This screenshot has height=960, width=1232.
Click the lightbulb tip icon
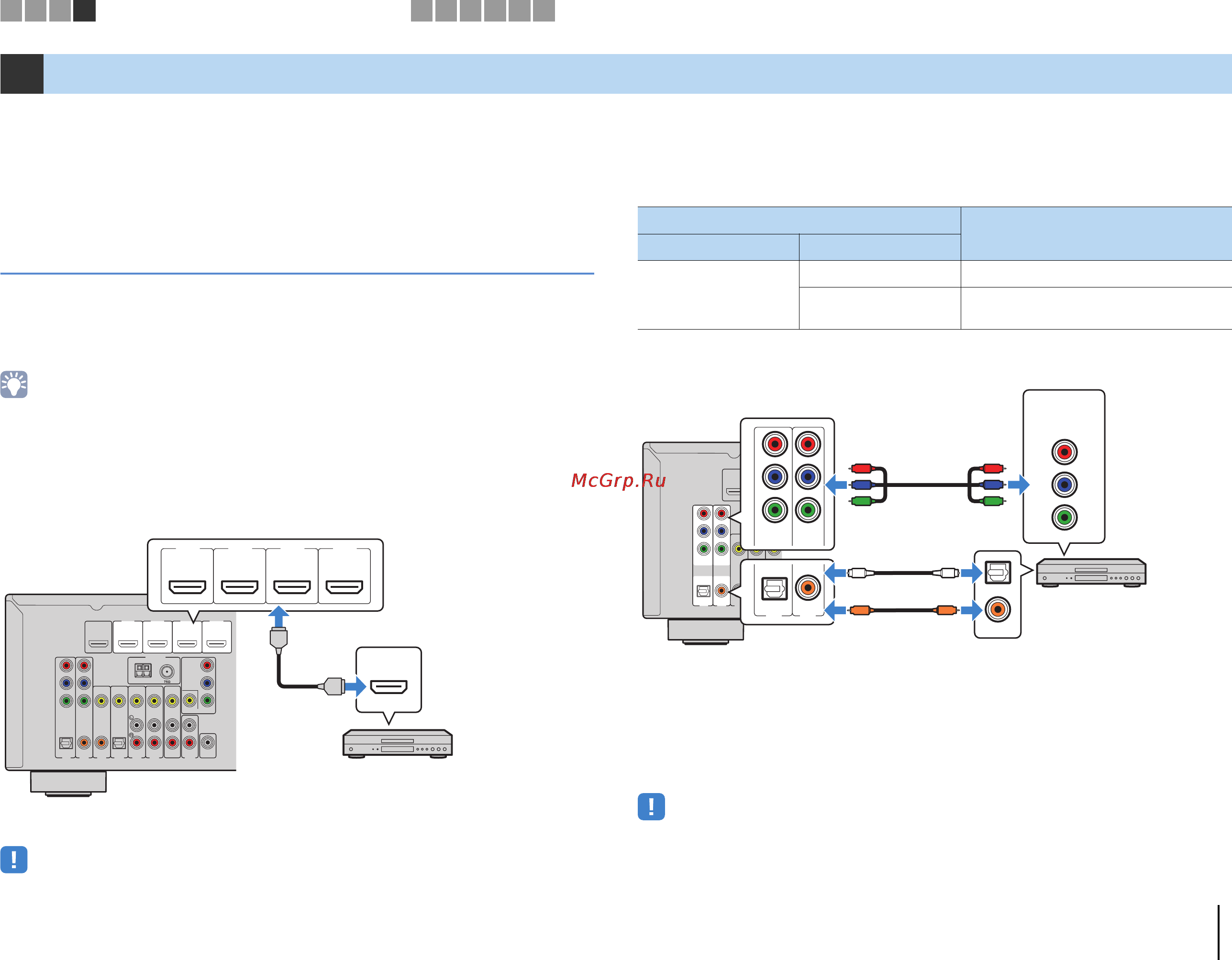click(14, 384)
